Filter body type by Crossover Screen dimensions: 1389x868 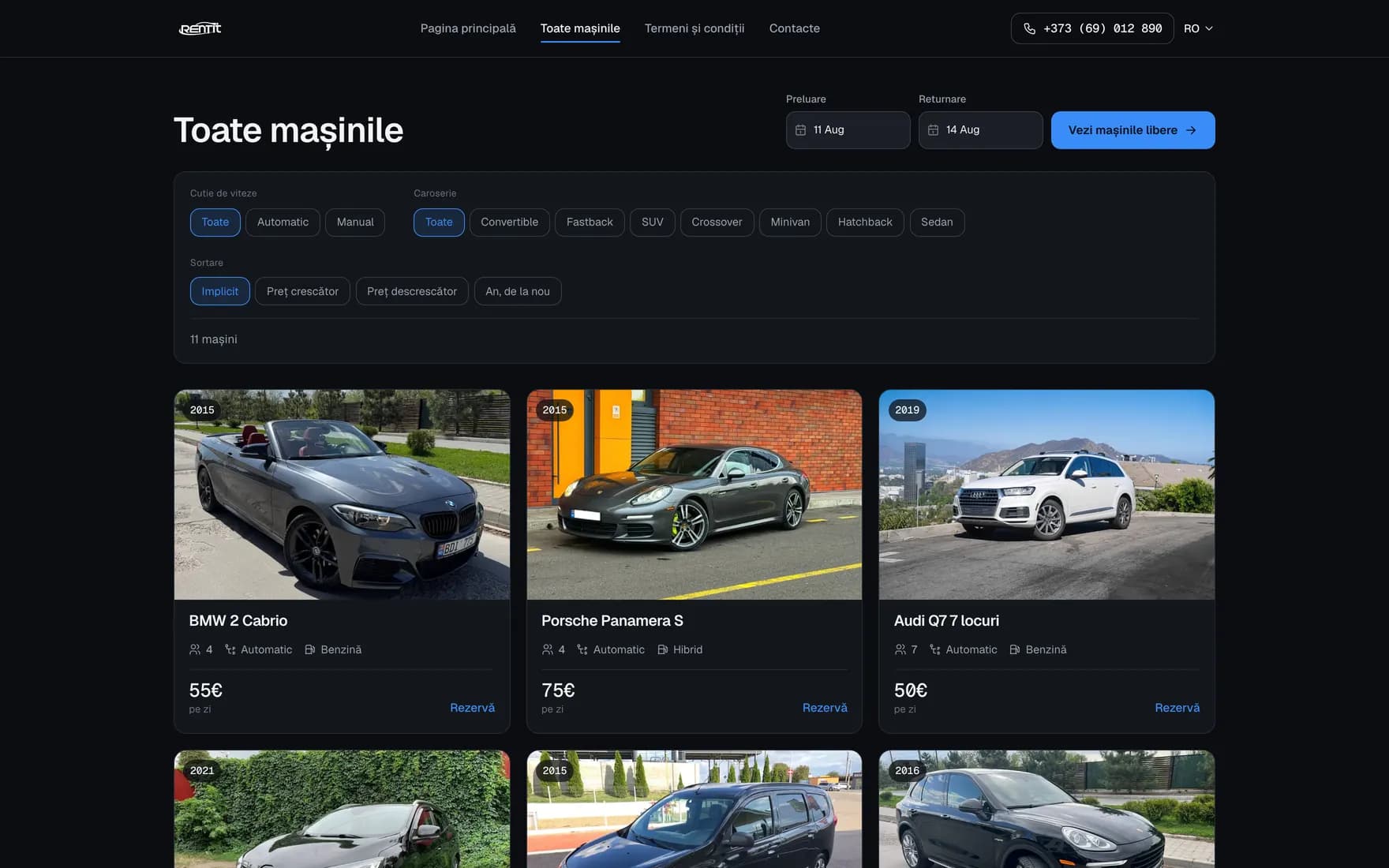pyautogui.click(x=717, y=223)
